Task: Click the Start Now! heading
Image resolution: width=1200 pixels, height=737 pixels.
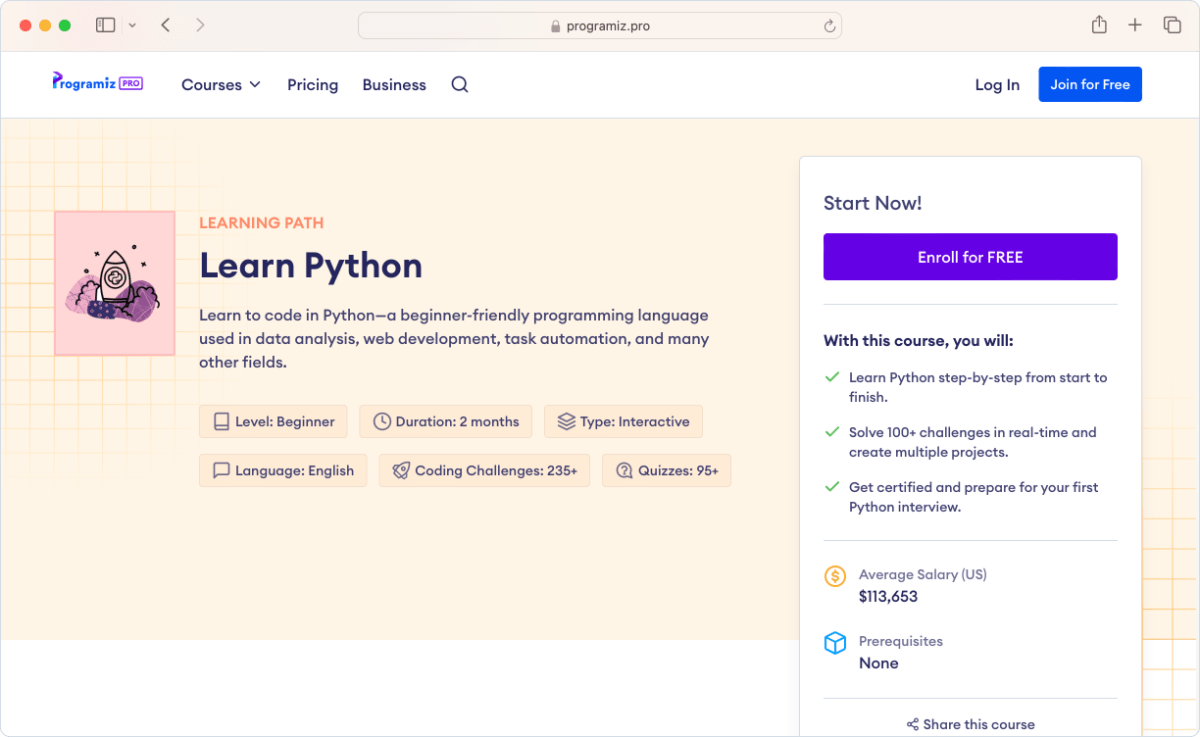Action: coord(873,203)
